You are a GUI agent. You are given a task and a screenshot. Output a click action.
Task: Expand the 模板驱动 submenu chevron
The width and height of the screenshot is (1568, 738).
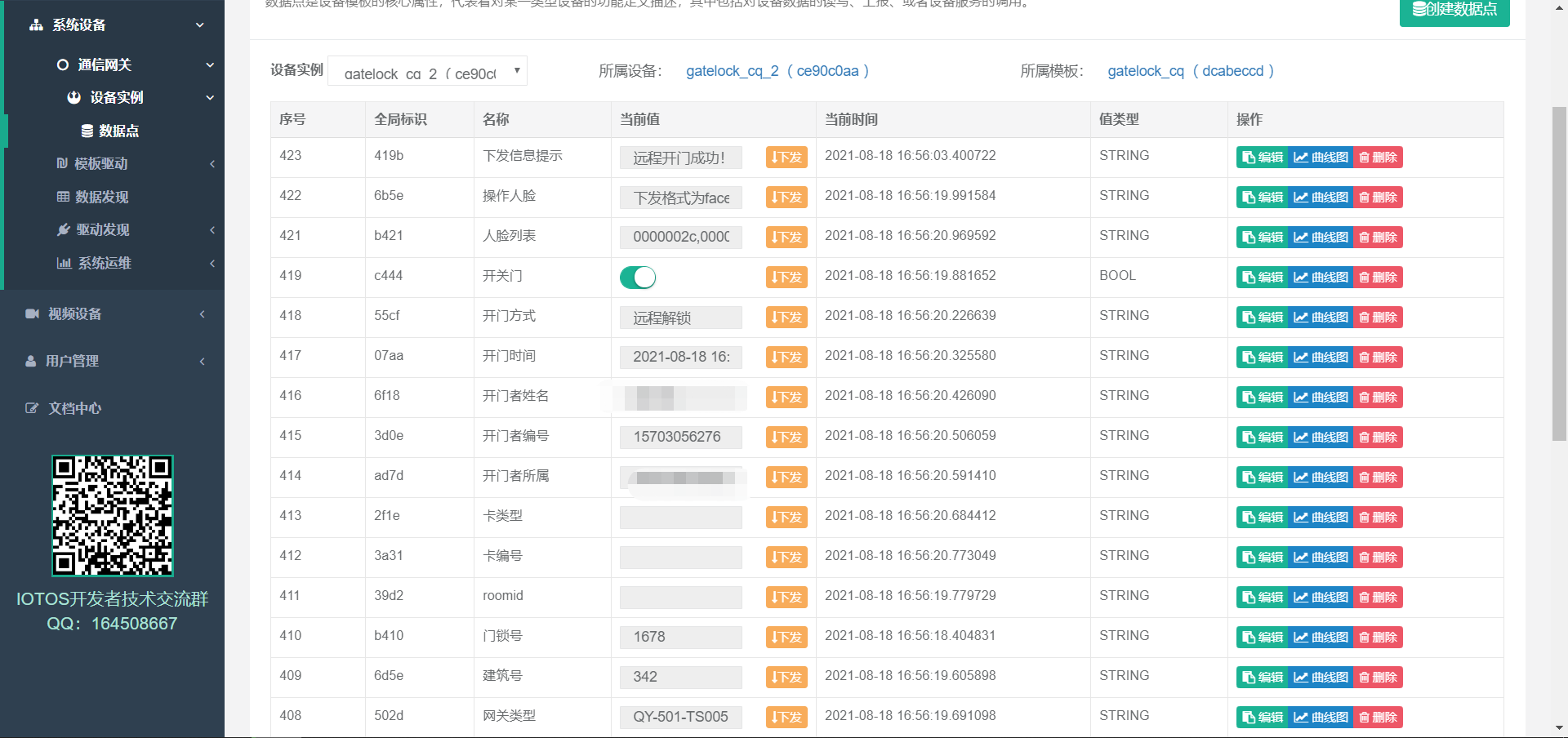click(212, 163)
